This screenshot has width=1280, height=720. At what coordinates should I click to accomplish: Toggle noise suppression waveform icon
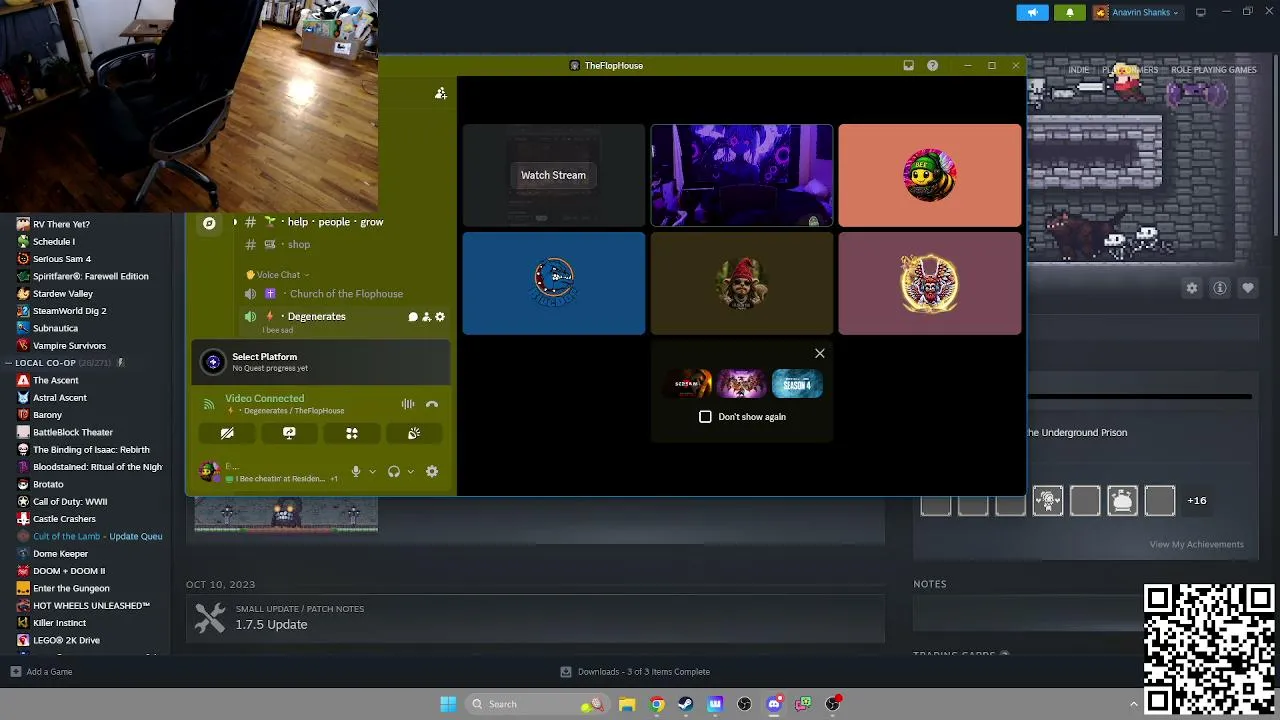coord(408,404)
